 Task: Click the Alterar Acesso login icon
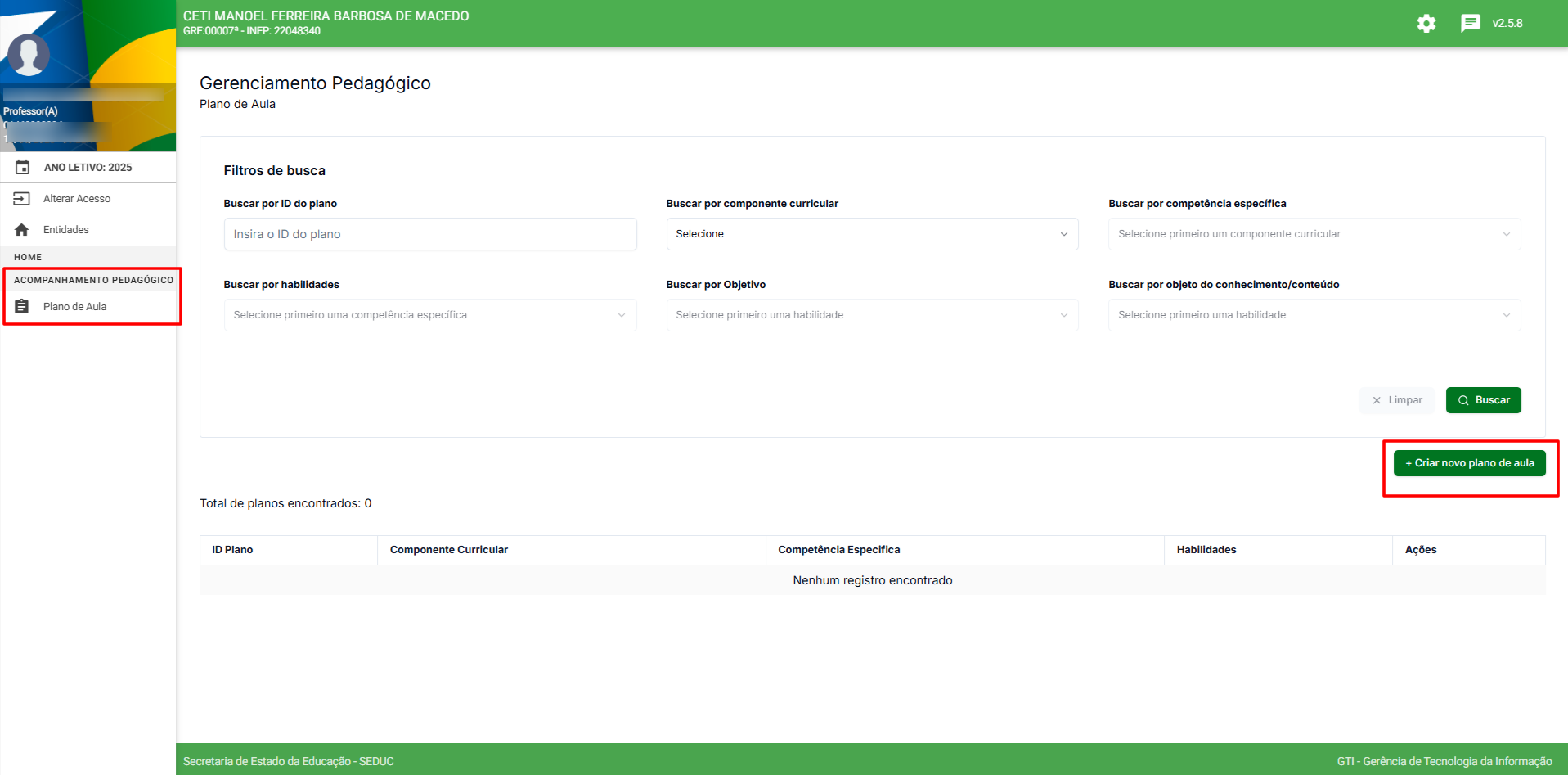point(22,199)
